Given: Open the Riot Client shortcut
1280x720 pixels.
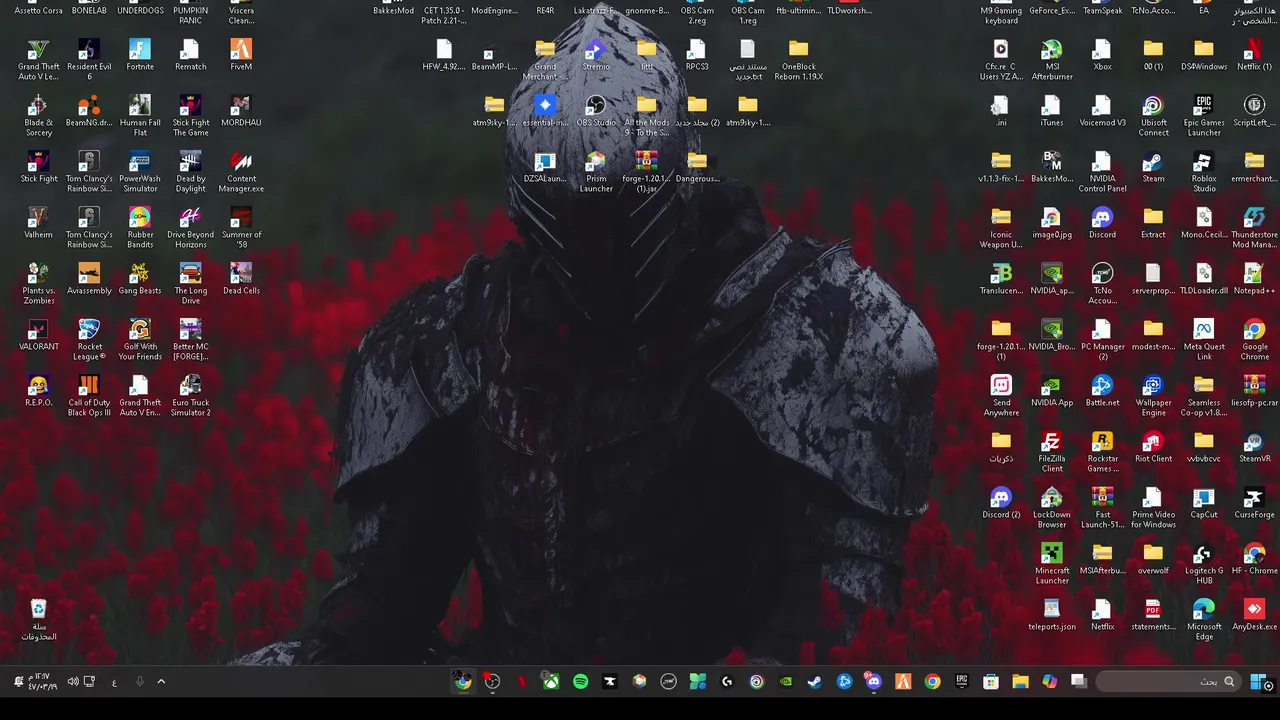Looking at the screenshot, I should coord(1153,447).
